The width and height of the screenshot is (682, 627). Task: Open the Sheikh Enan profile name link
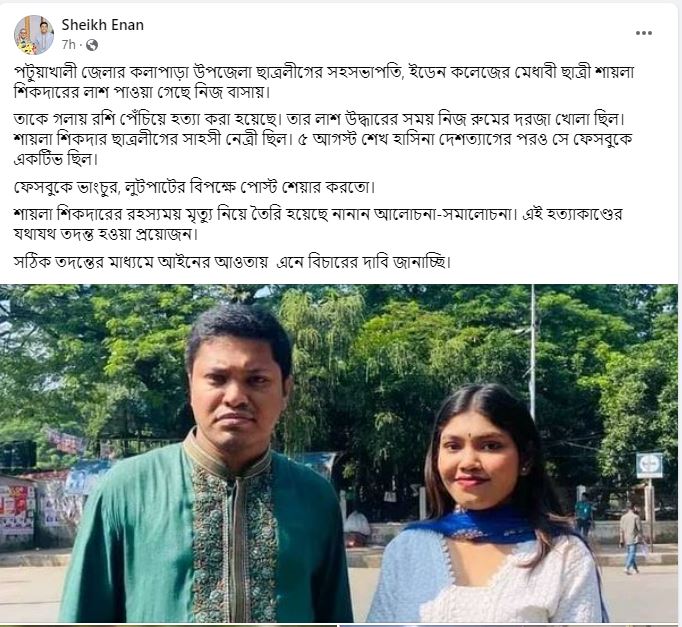click(x=103, y=25)
